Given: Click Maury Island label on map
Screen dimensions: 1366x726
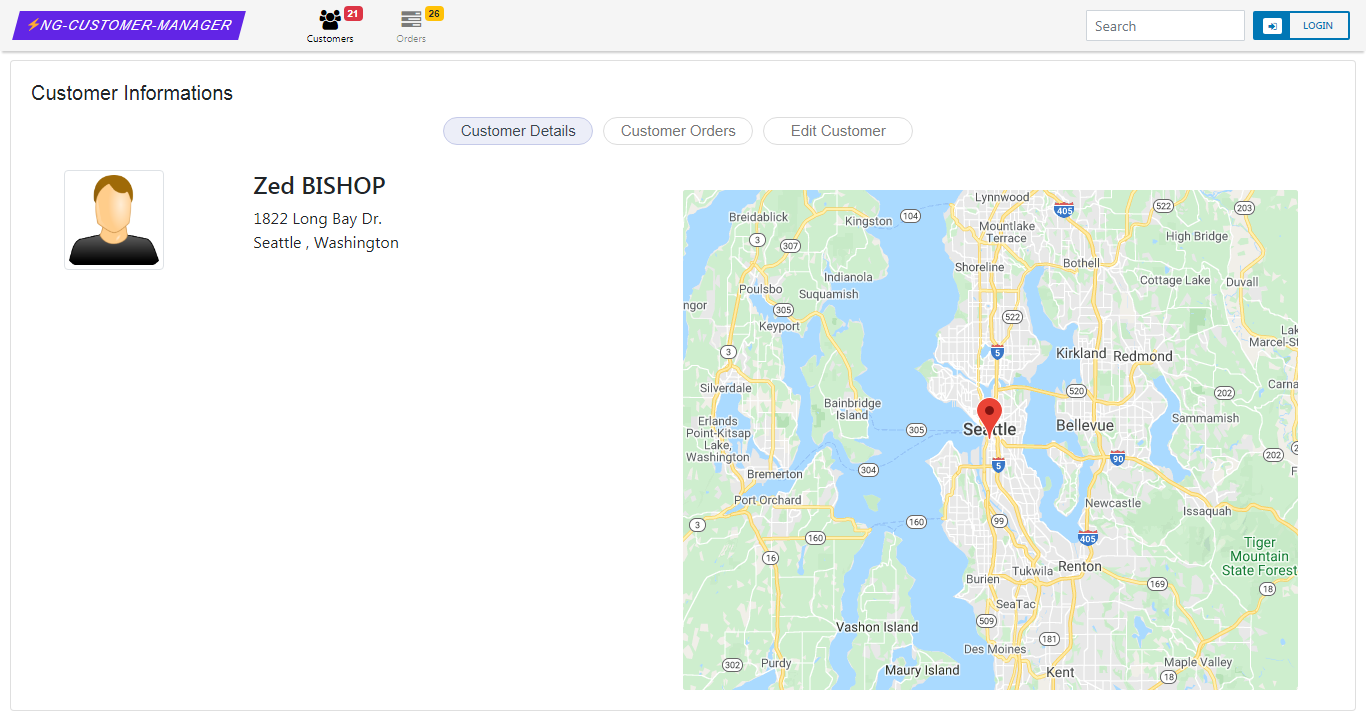Looking at the screenshot, I should (x=922, y=670).
